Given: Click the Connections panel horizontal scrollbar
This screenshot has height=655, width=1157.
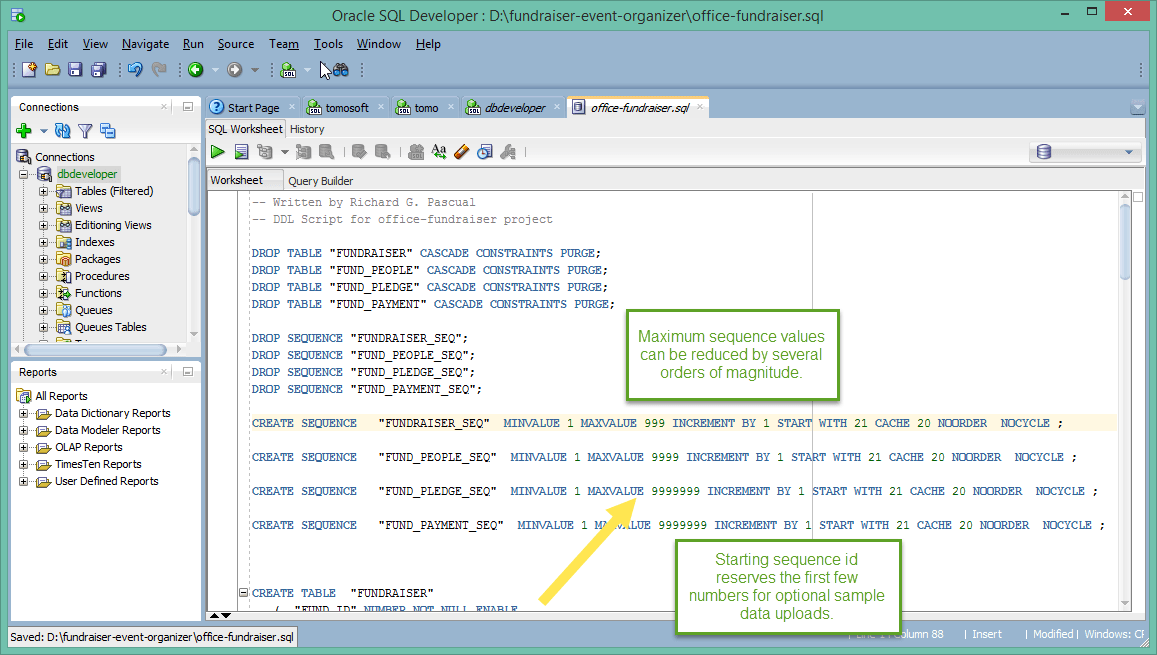Looking at the screenshot, I should pyautogui.click(x=96, y=350).
